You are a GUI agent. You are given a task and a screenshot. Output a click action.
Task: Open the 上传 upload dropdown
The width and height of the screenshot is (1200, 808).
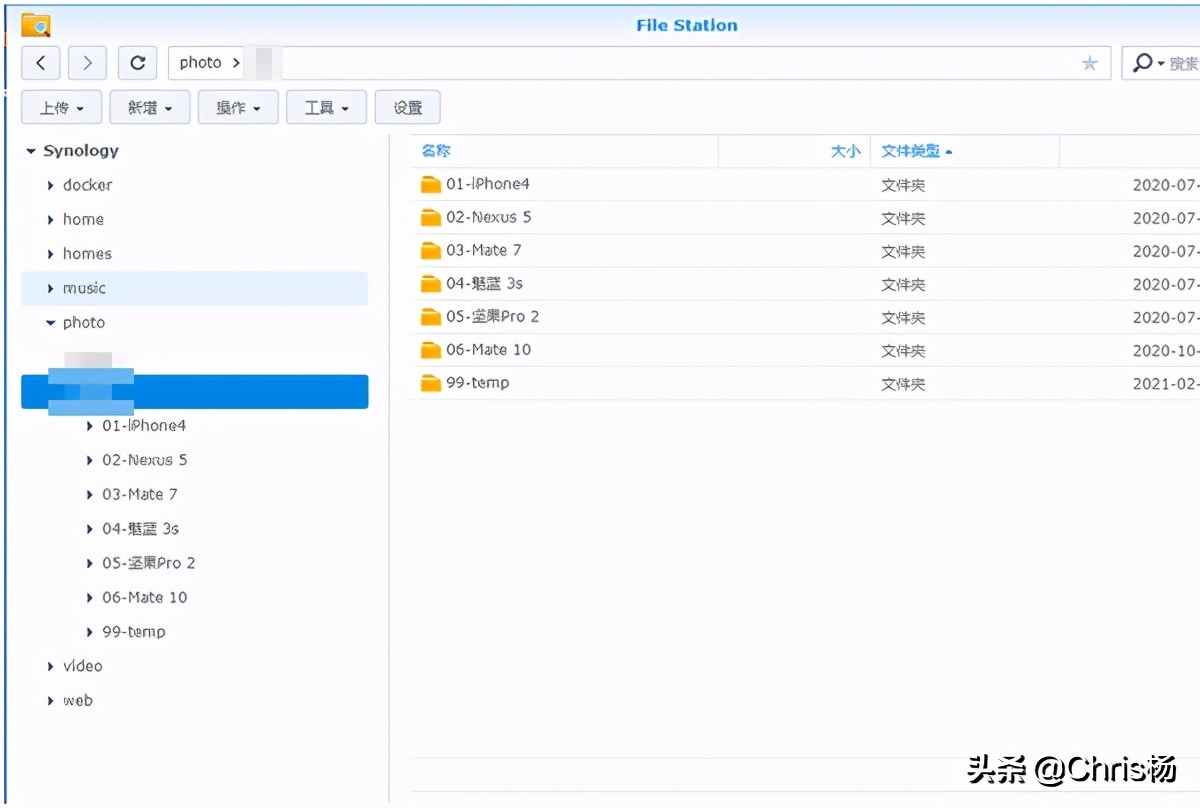tap(61, 108)
